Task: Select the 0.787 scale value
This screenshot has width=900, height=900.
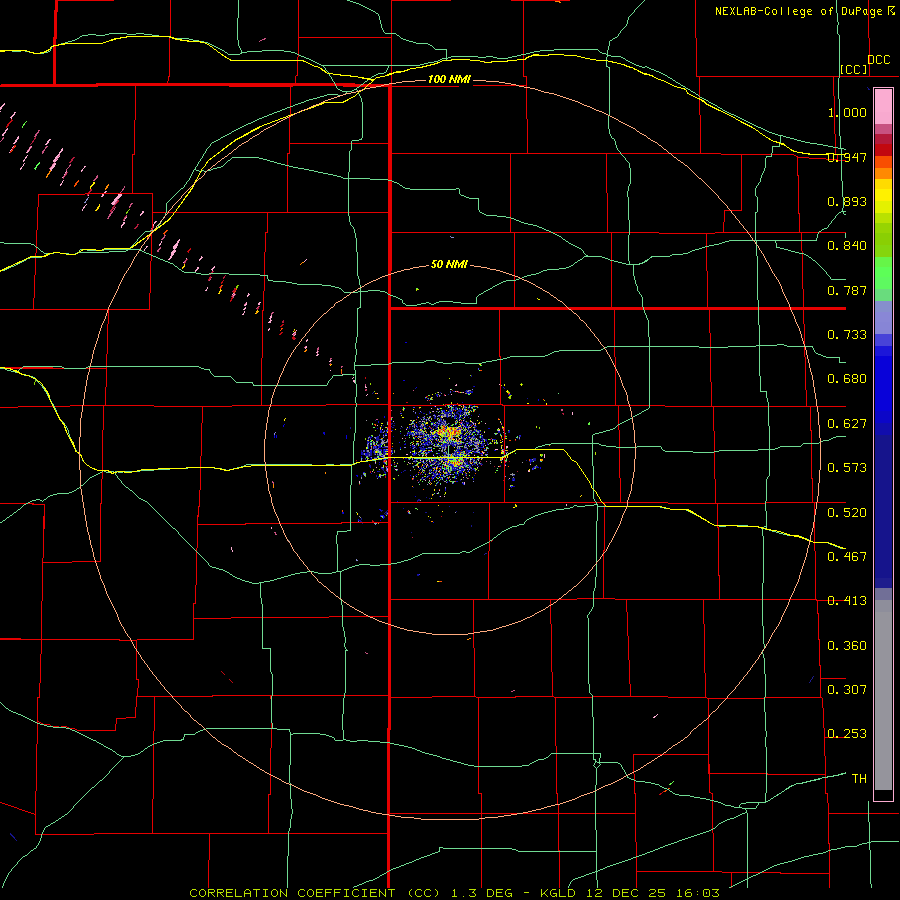Action: (847, 290)
